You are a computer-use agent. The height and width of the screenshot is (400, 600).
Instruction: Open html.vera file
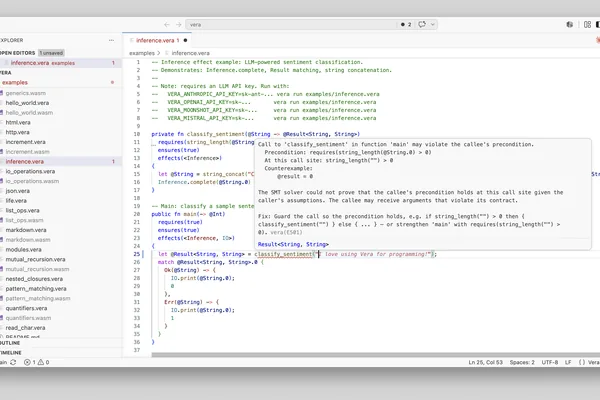coord(18,122)
